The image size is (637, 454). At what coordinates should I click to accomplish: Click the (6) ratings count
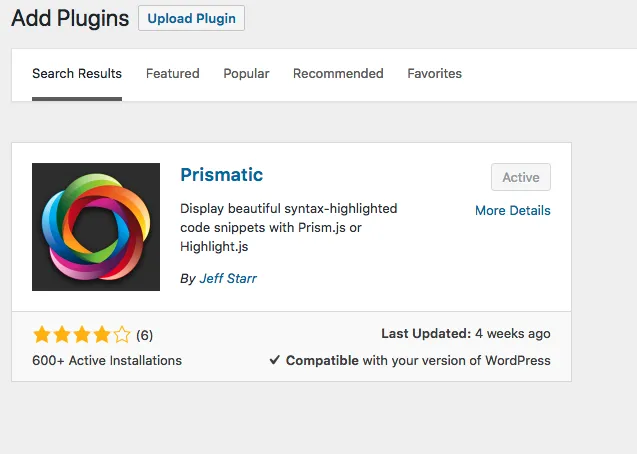(144, 335)
